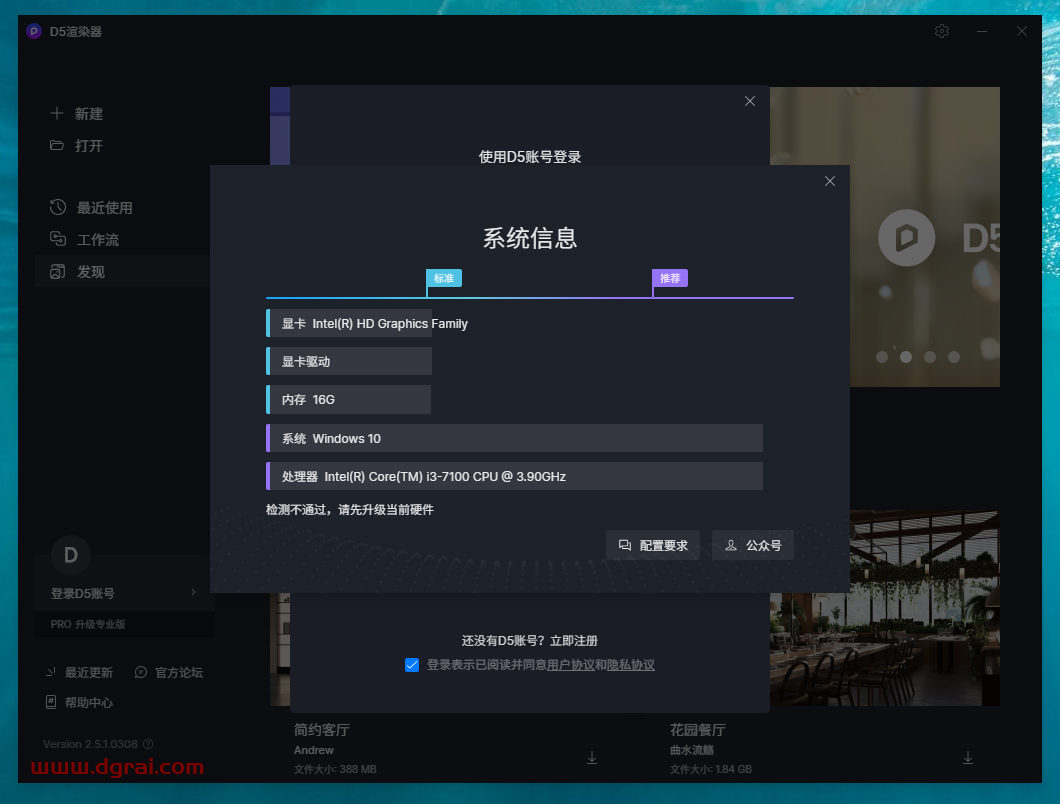Image resolution: width=1060 pixels, height=804 pixels.
Task: Open 官方论坛 link
Action: pos(169,672)
